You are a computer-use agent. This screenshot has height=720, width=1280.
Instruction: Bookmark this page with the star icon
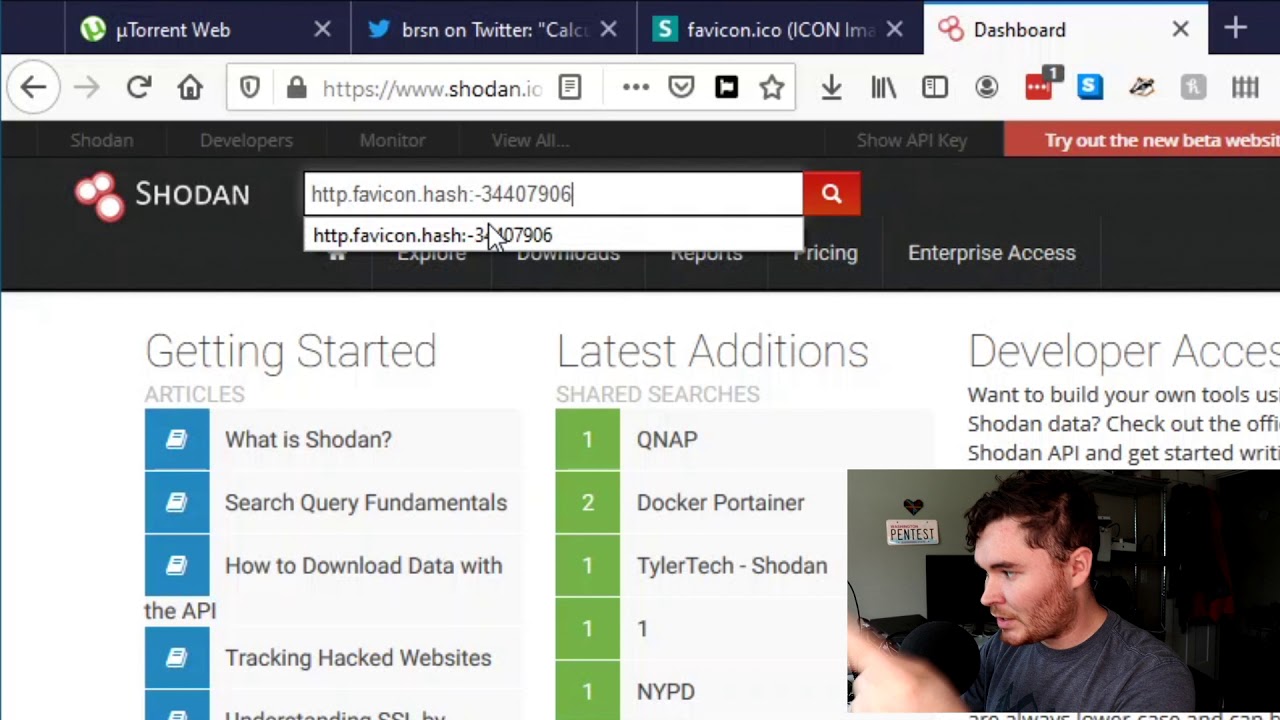coord(772,88)
